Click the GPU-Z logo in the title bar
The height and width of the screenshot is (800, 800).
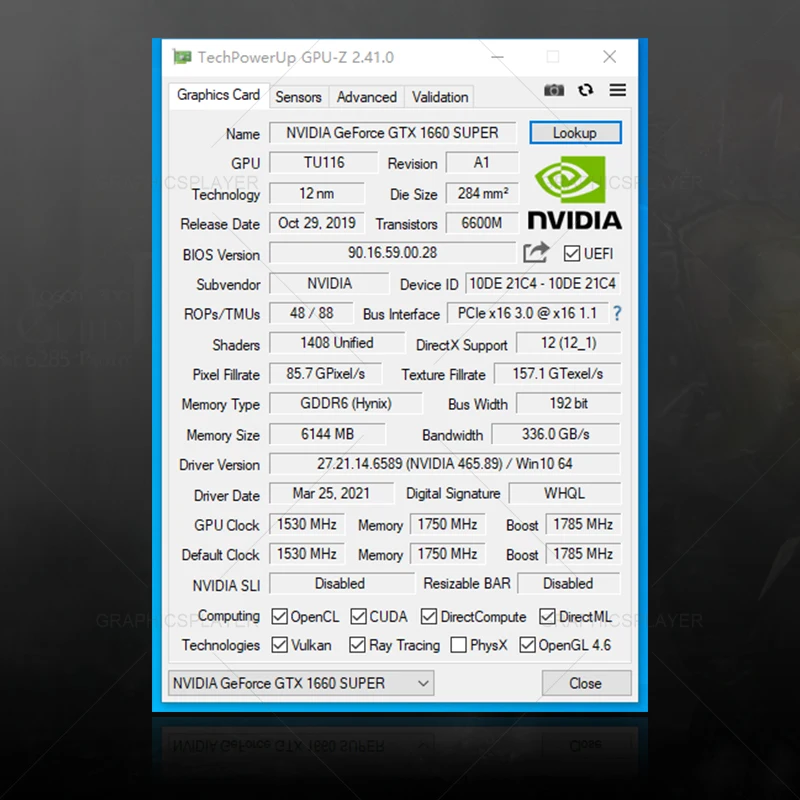coord(181,57)
